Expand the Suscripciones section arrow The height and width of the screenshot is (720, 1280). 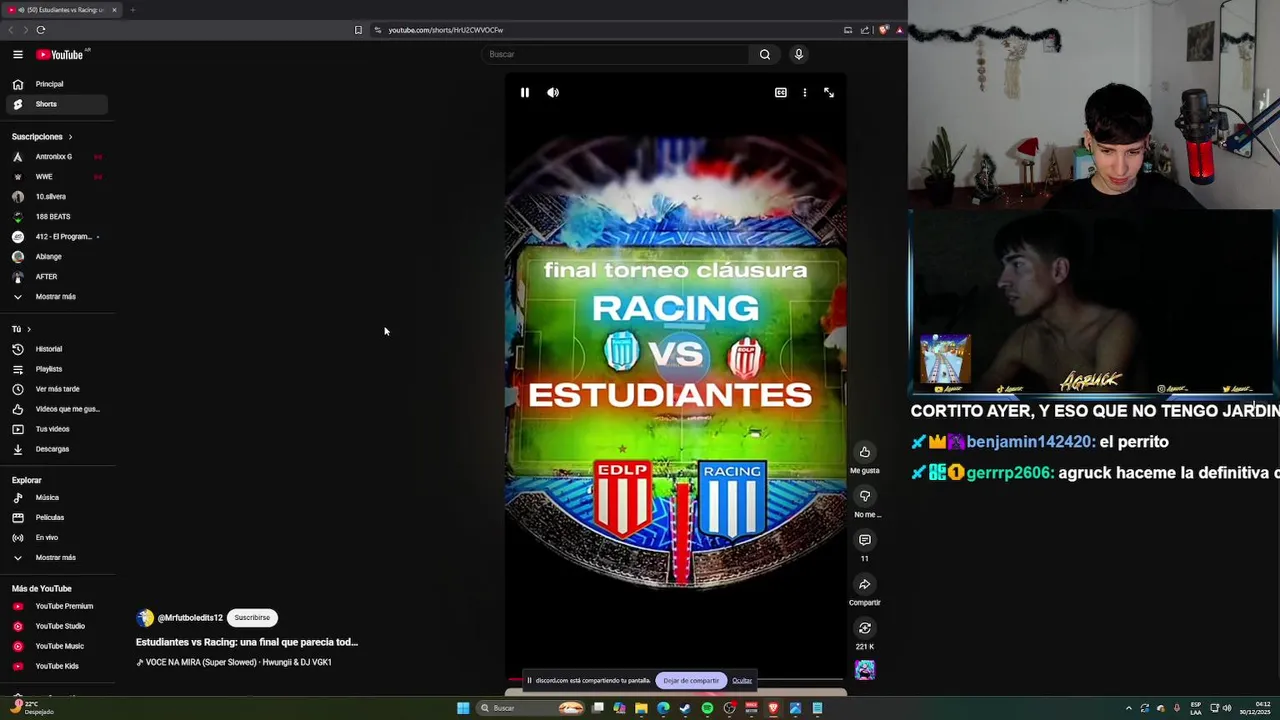pyautogui.click(x=70, y=137)
